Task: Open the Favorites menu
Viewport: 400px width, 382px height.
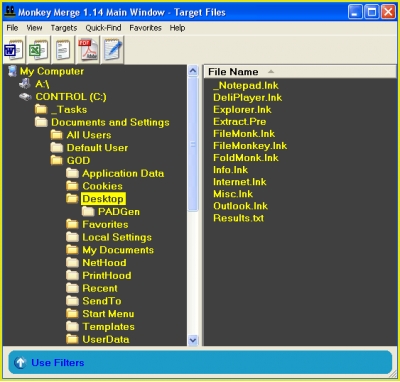Action: coord(145,28)
